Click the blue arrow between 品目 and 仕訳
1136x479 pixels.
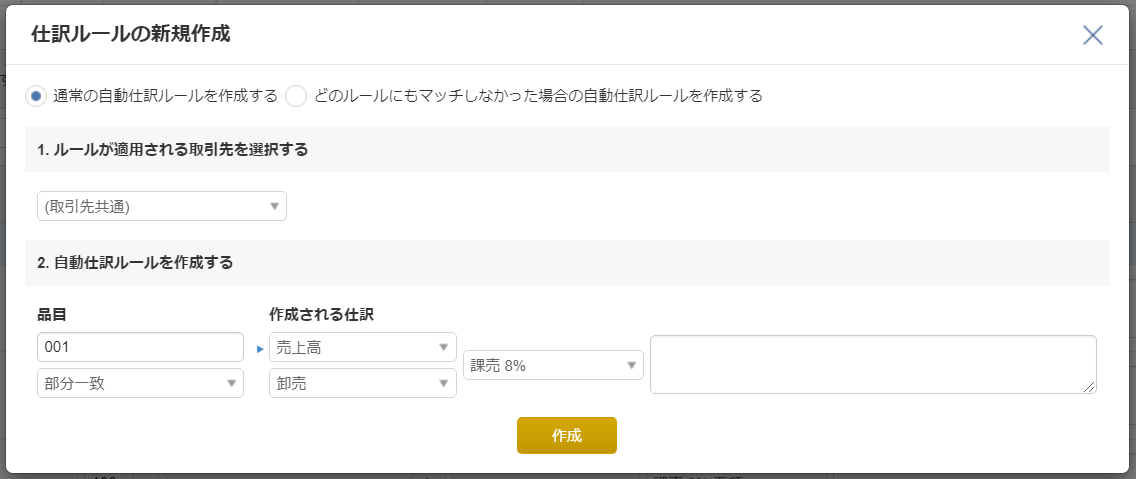click(x=260, y=349)
